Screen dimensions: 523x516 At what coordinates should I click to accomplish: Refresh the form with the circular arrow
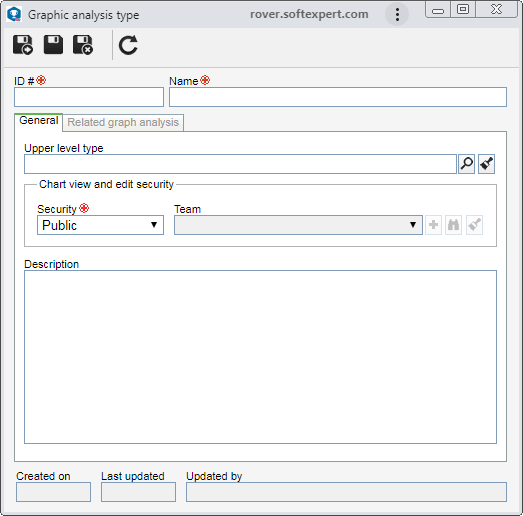[128, 45]
